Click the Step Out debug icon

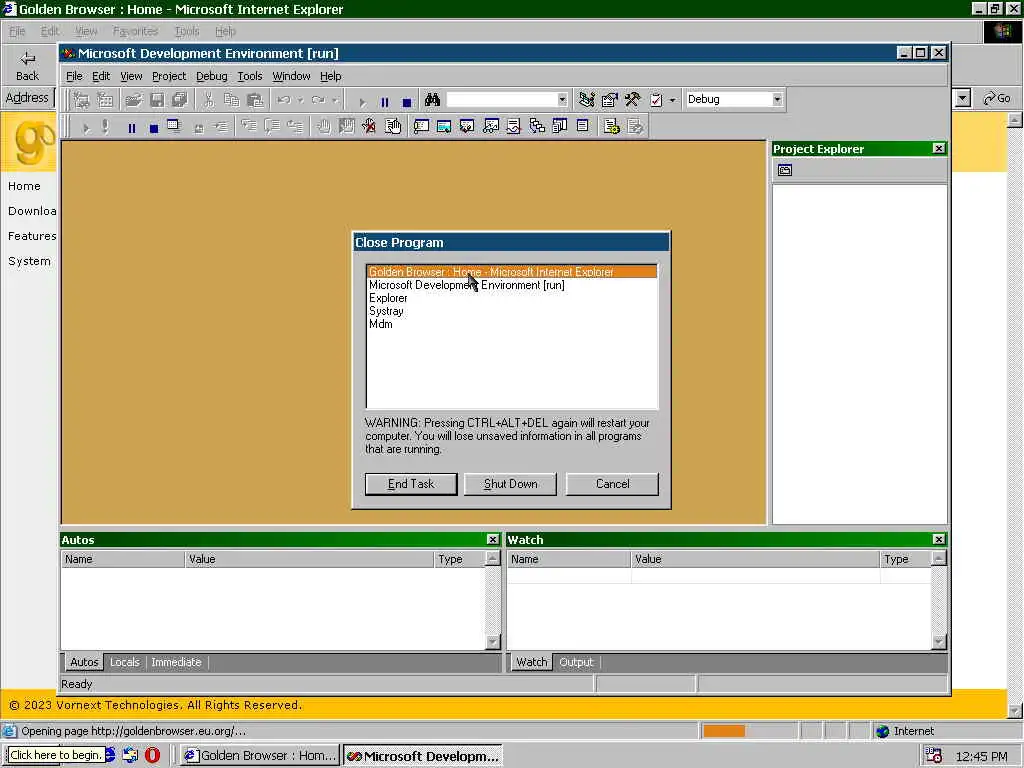coord(295,126)
